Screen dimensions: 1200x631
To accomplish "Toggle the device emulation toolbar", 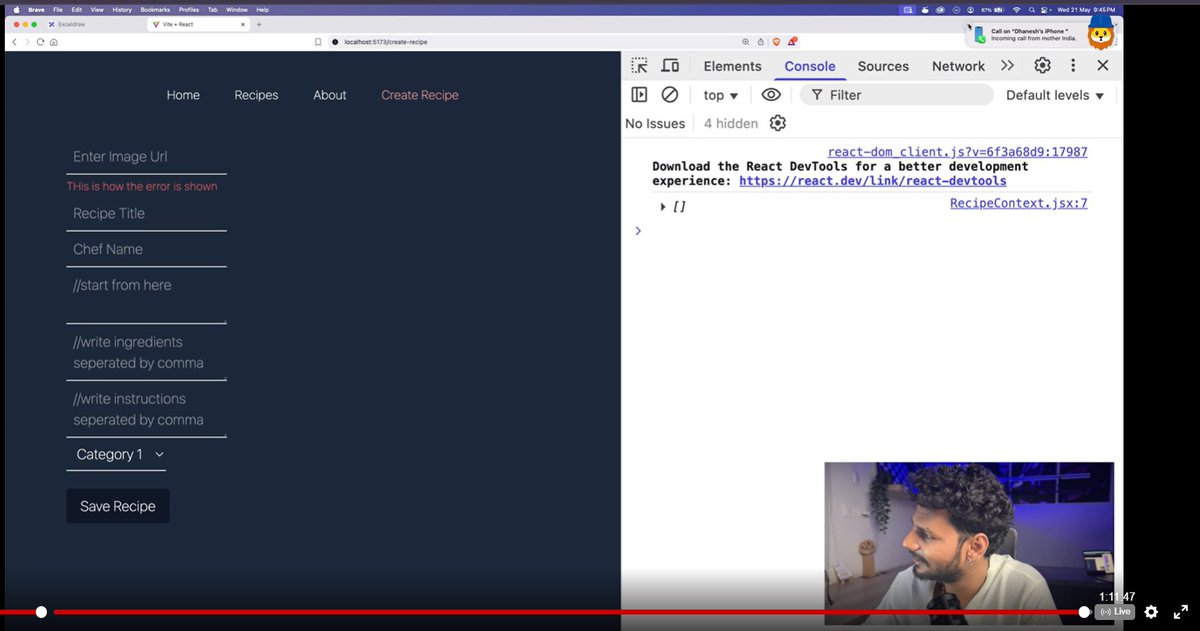I will click(x=670, y=65).
